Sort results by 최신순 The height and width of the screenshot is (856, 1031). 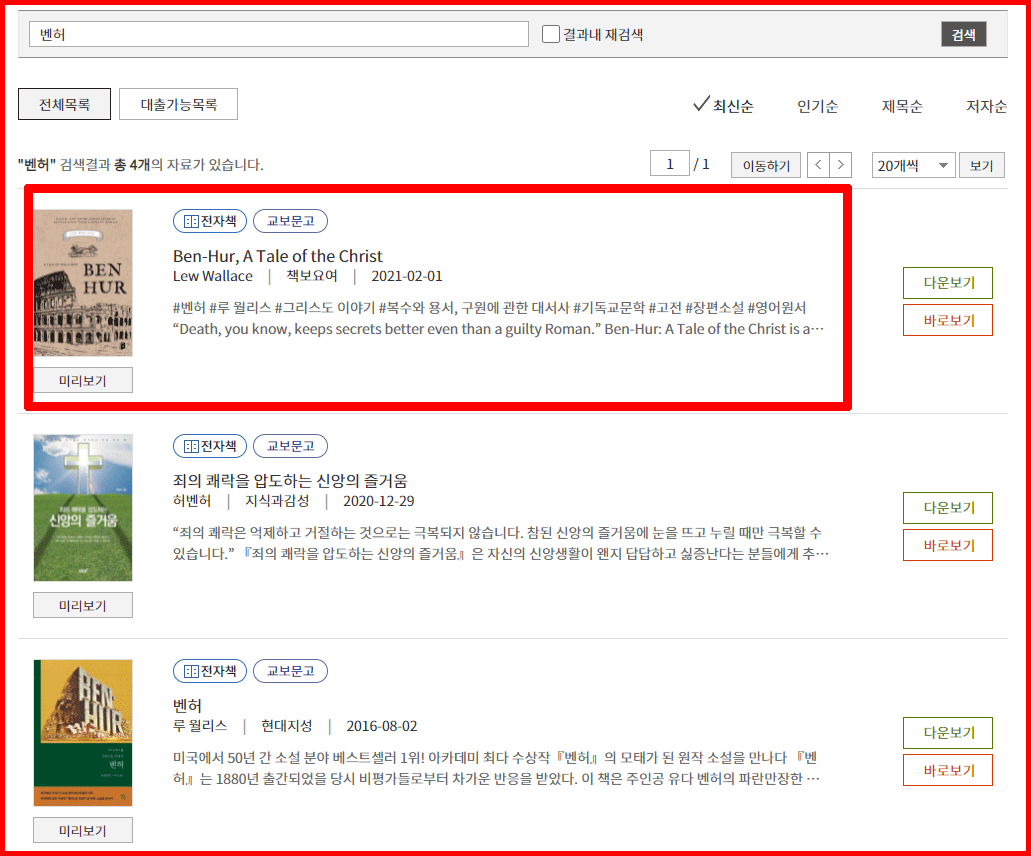tap(723, 105)
